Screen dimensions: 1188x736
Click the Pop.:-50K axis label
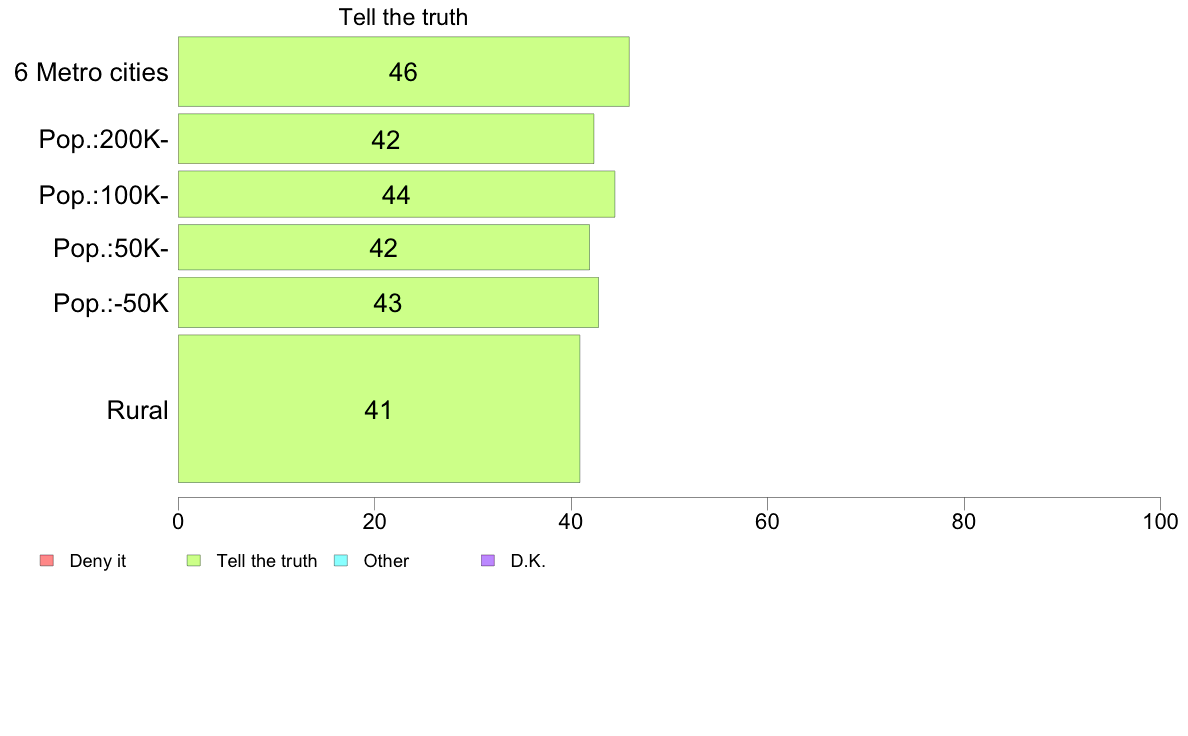111,303
